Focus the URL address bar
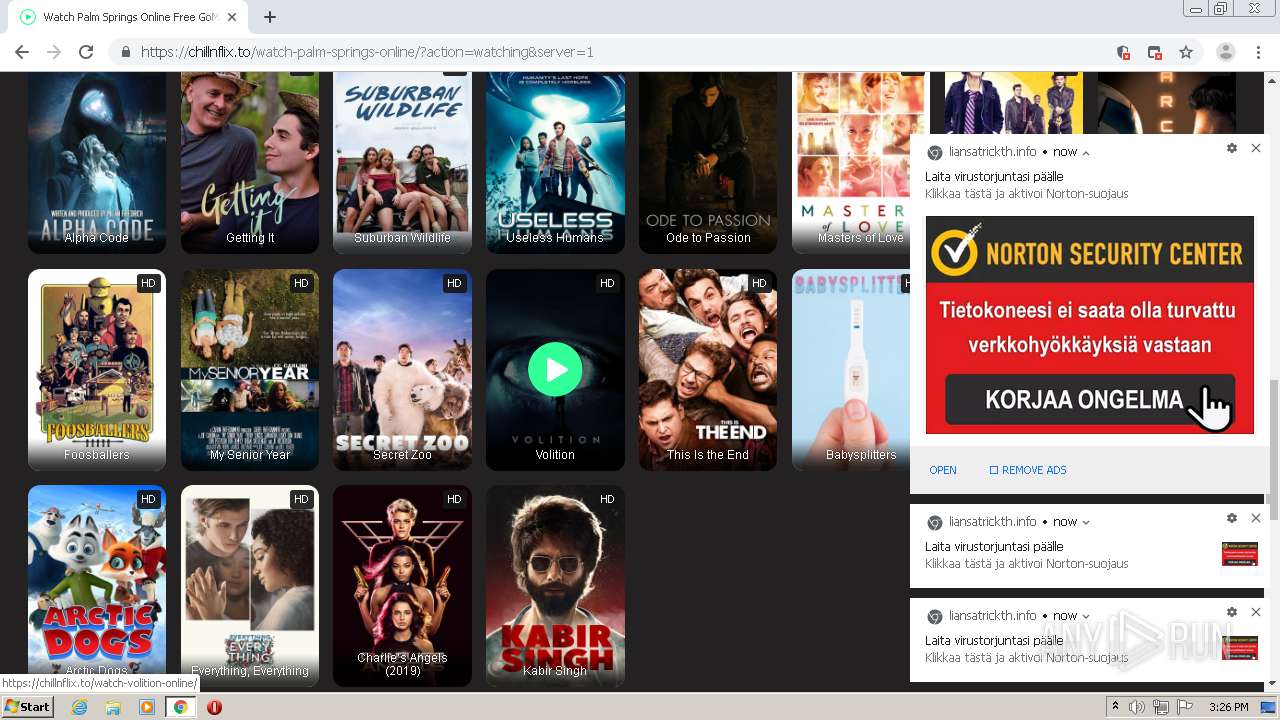This screenshot has height=720, width=1280. point(620,52)
